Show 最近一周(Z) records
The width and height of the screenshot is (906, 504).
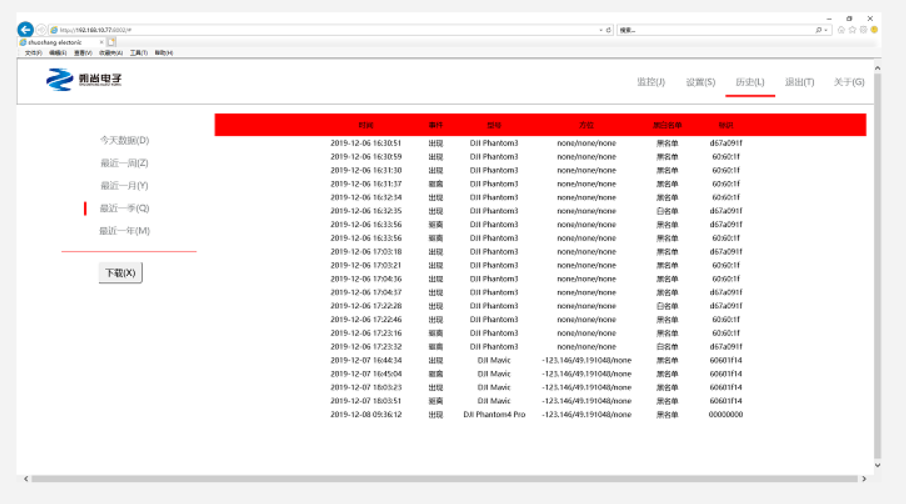(125, 163)
